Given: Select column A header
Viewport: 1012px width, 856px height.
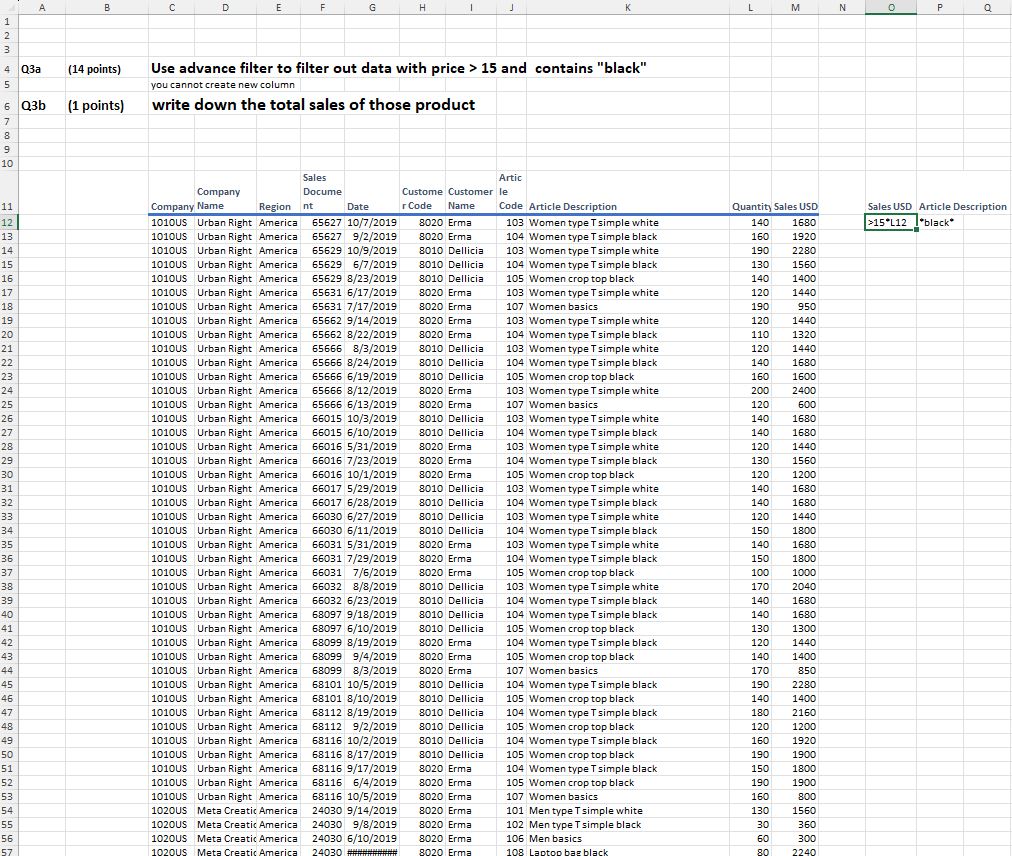Looking at the screenshot, I should point(41,8).
